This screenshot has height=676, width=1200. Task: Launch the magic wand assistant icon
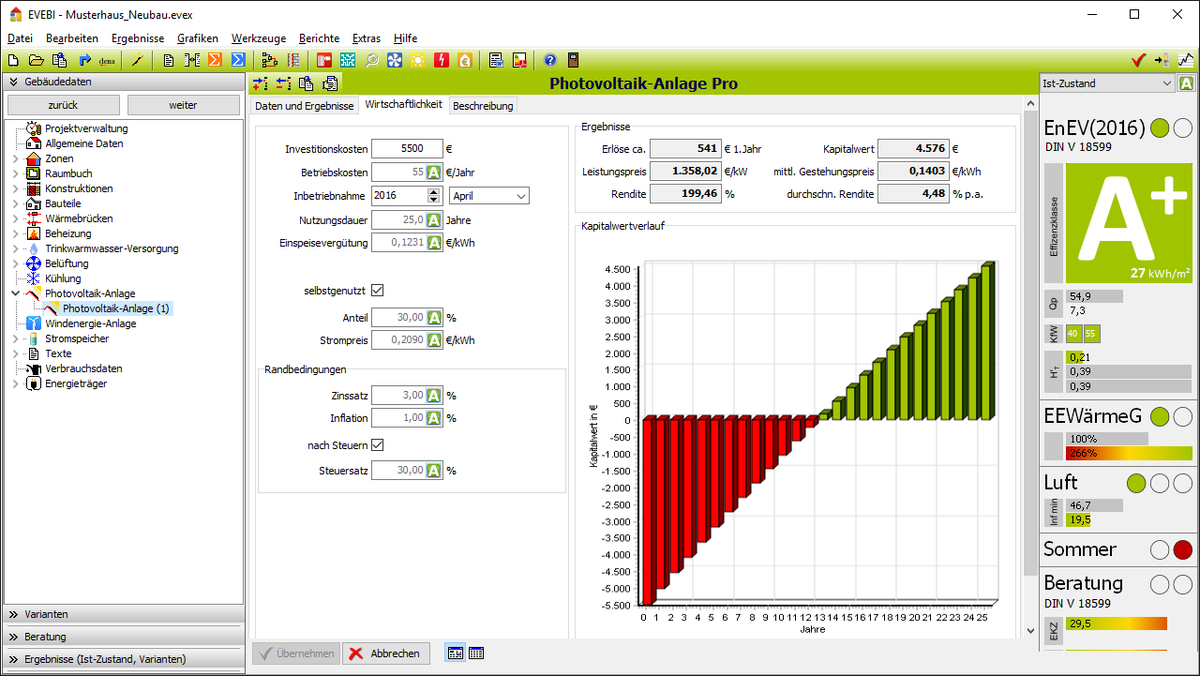(x=138, y=60)
